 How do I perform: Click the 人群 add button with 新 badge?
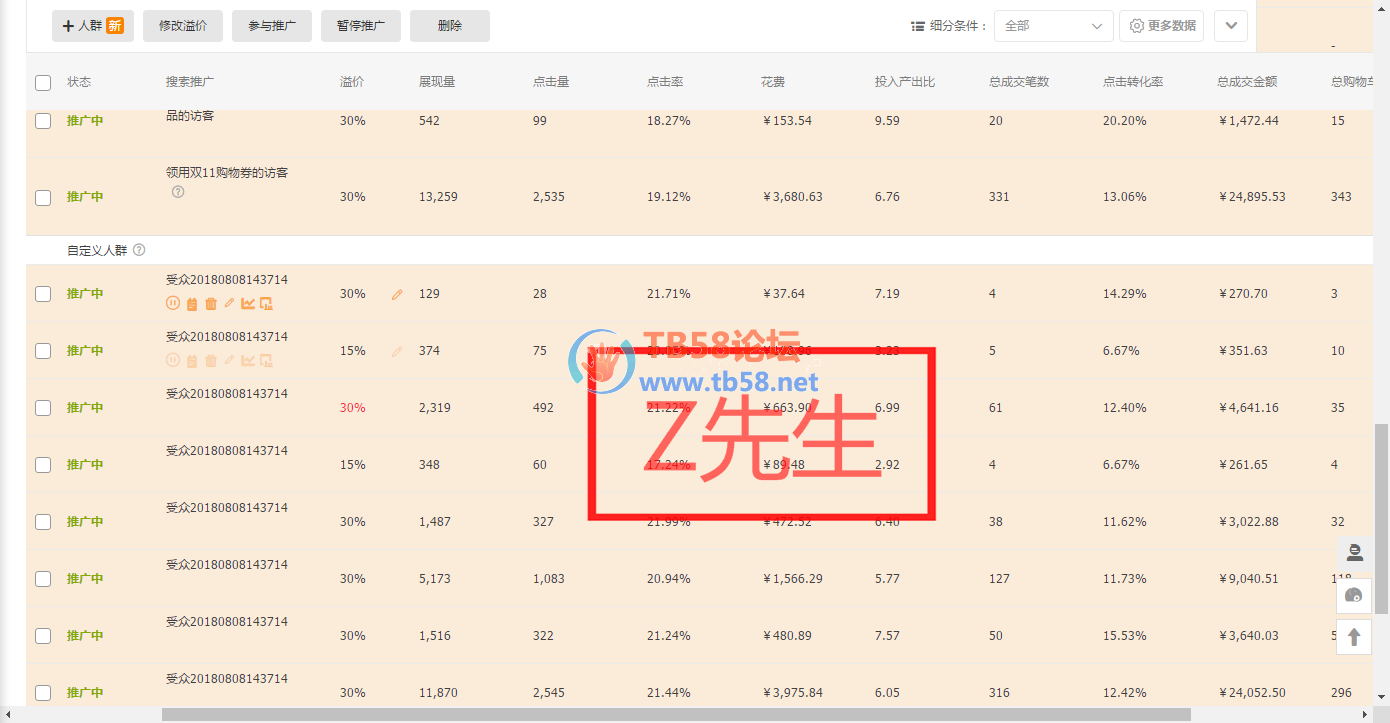(92, 26)
